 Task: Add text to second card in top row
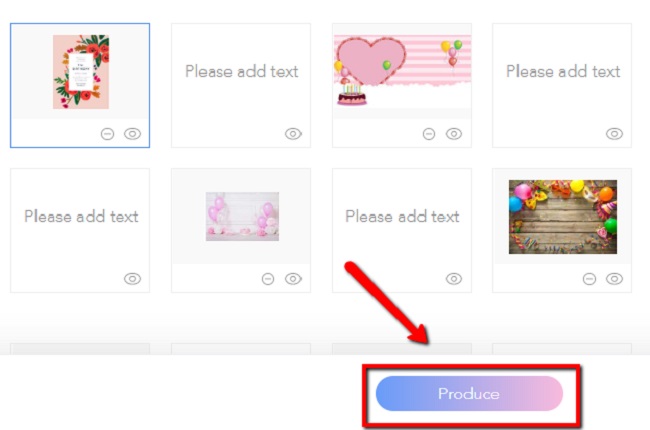point(241,72)
